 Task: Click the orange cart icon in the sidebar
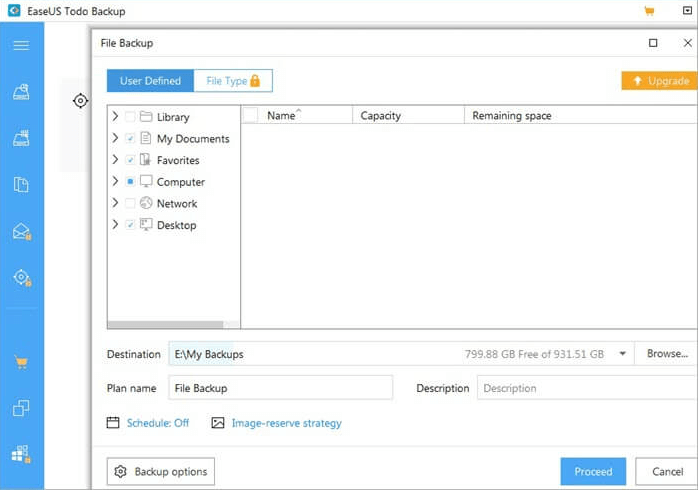[x=21, y=362]
